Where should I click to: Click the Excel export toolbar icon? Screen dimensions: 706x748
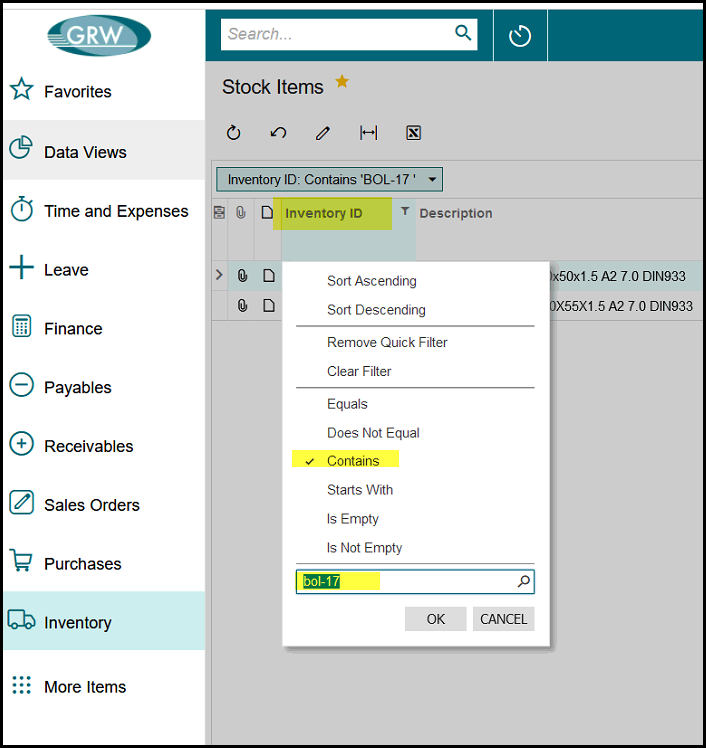pos(413,133)
